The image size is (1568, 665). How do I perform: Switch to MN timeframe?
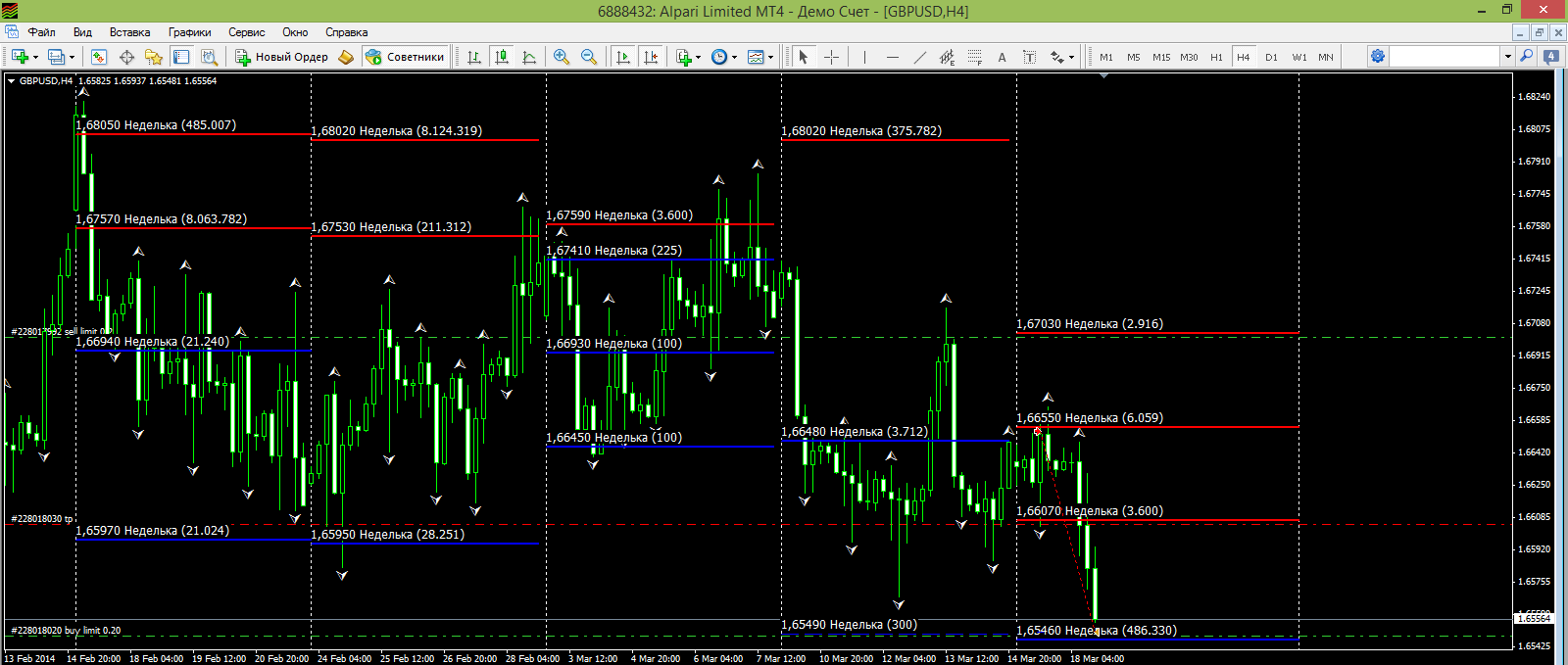(x=1326, y=57)
